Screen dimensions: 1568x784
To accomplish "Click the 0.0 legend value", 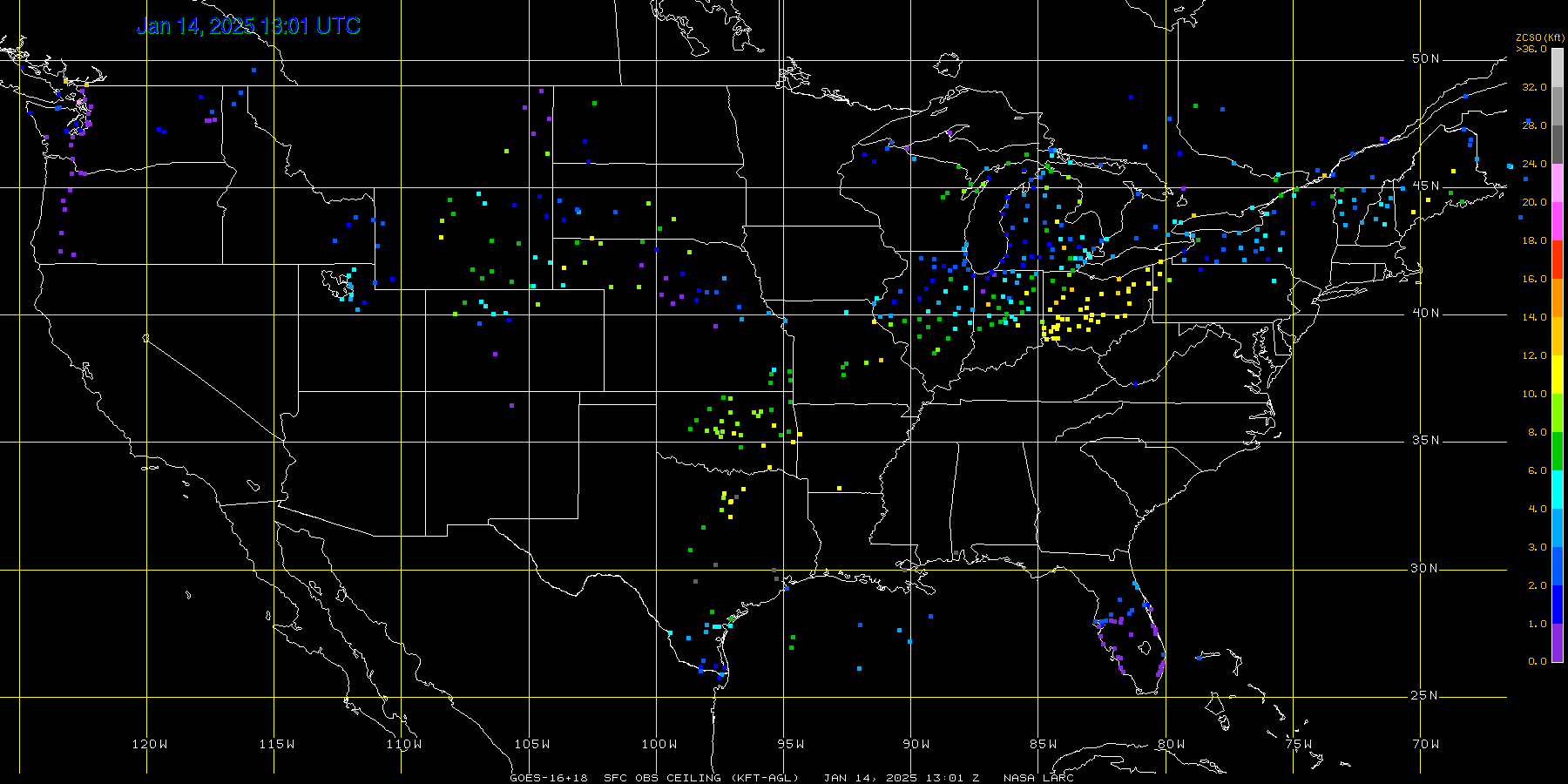I will point(1538,661).
